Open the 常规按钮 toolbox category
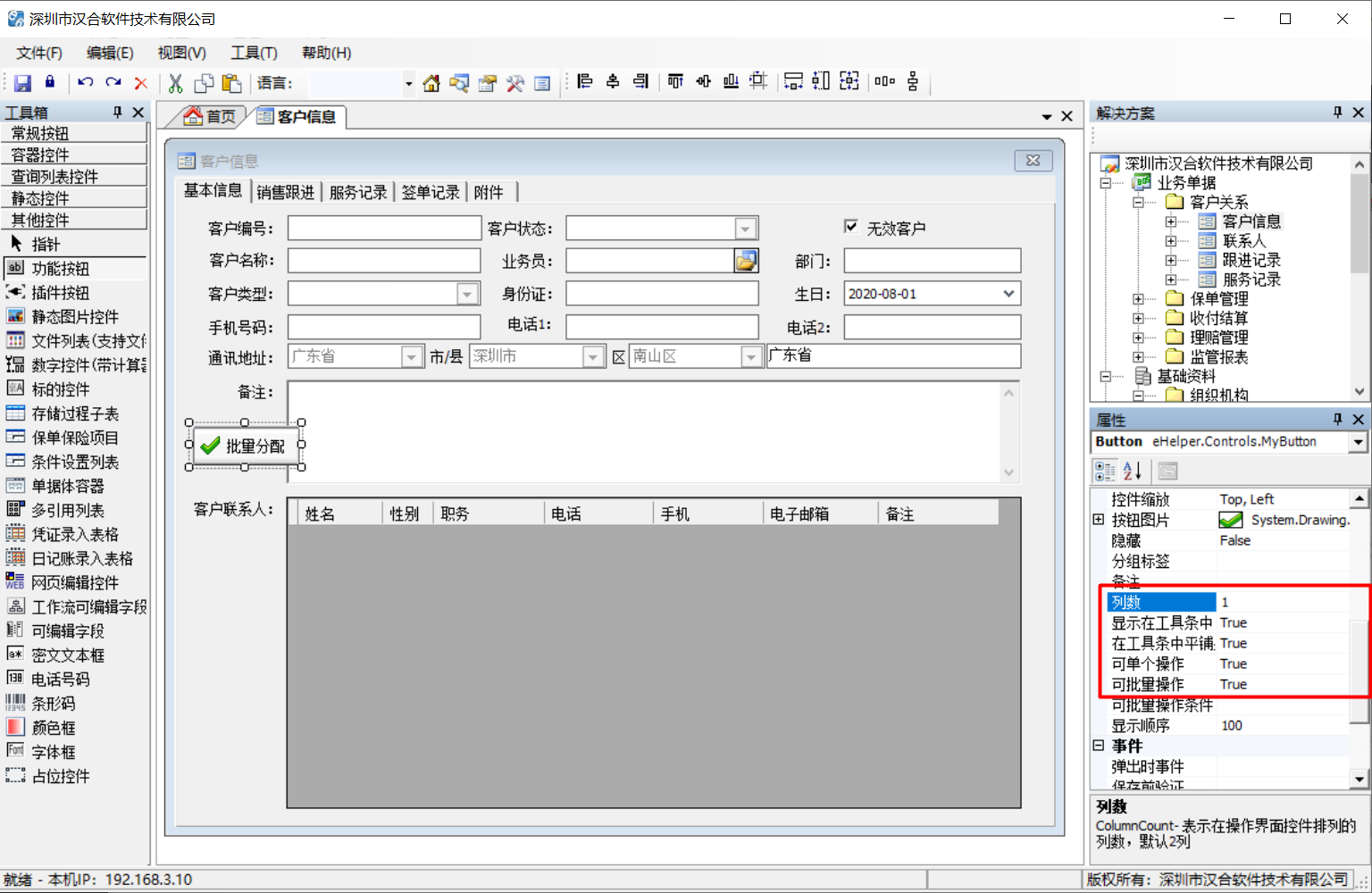 (x=75, y=133)
